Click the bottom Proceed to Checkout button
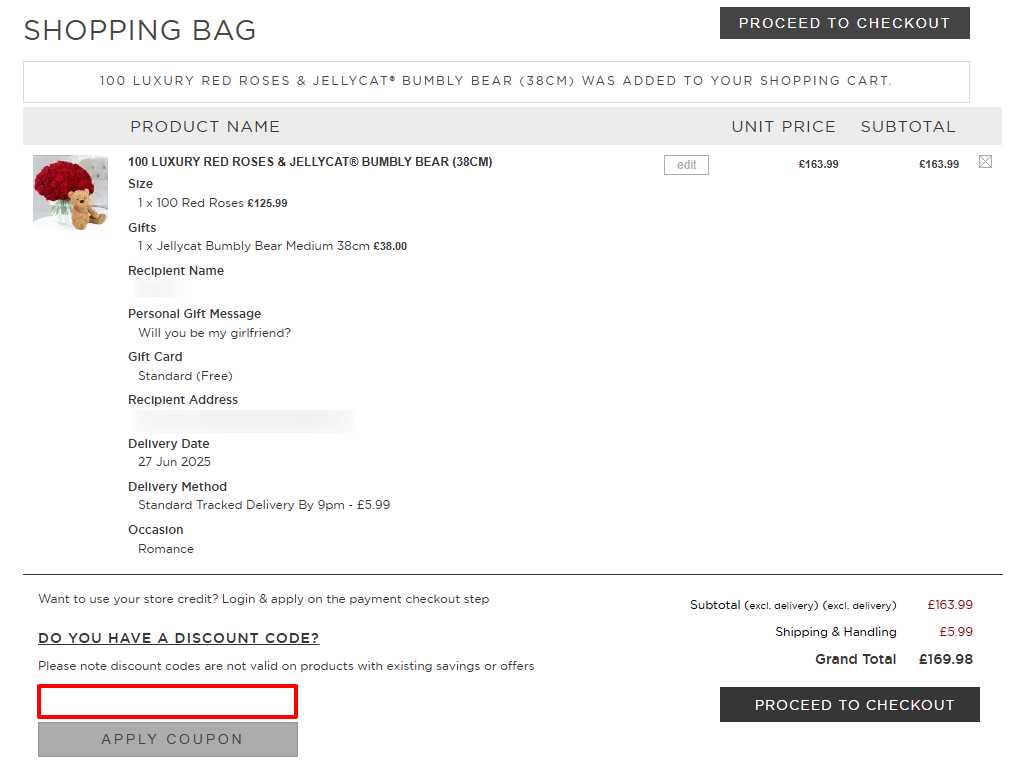 pyautogui.click(x=849, y=704)
